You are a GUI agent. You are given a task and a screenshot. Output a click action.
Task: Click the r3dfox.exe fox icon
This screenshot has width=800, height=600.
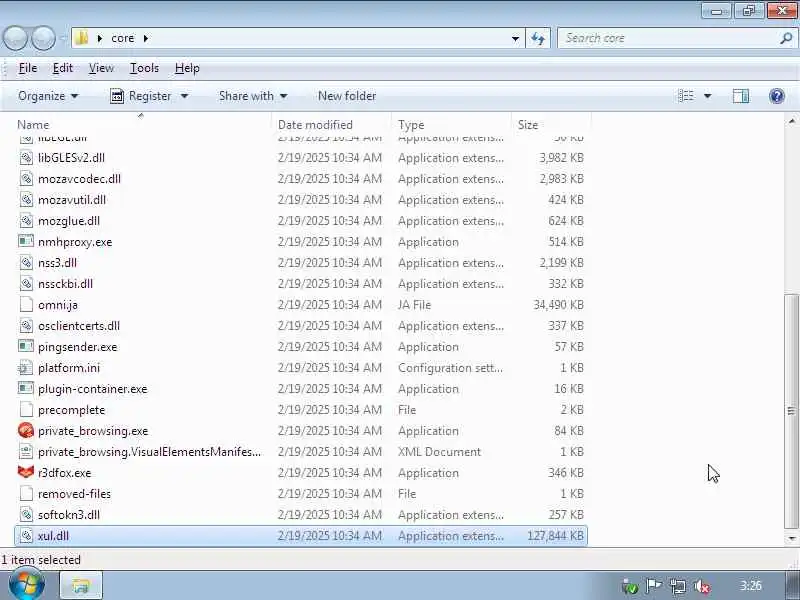pyautogui.click(x=26, y=472)
